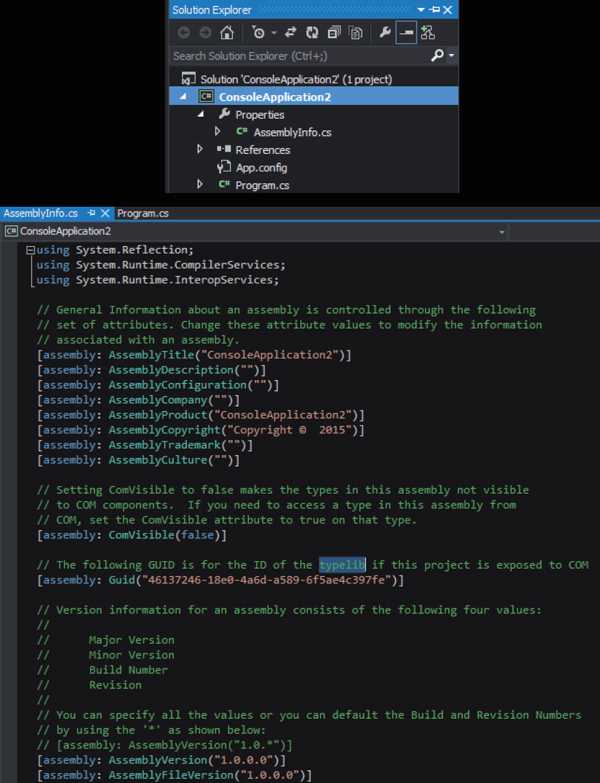Click the AssemblyProduct attribute line
600x783 pixels.
click(x=200, y=415)
